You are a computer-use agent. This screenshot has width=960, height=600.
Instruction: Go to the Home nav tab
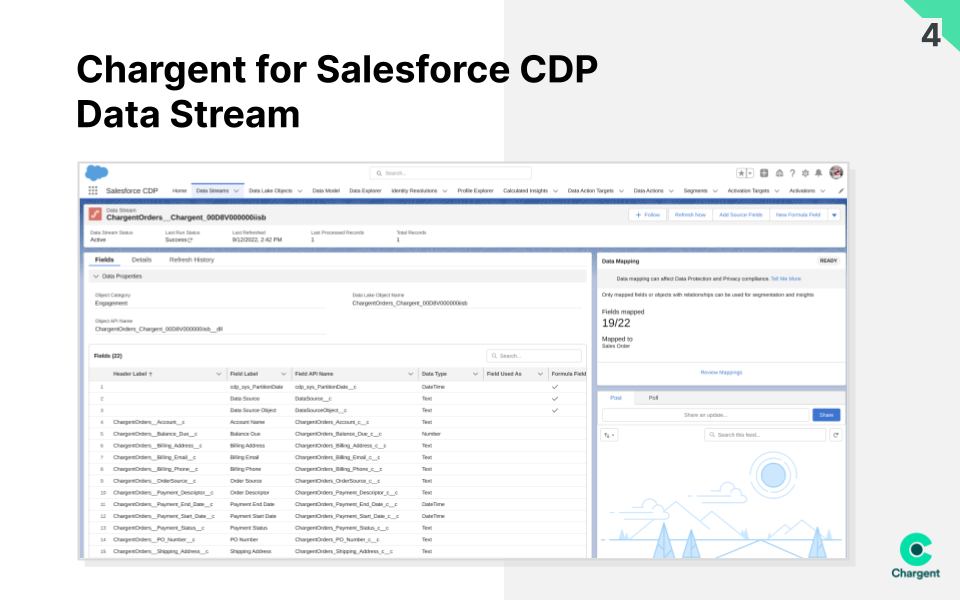(x=179, y=191)
